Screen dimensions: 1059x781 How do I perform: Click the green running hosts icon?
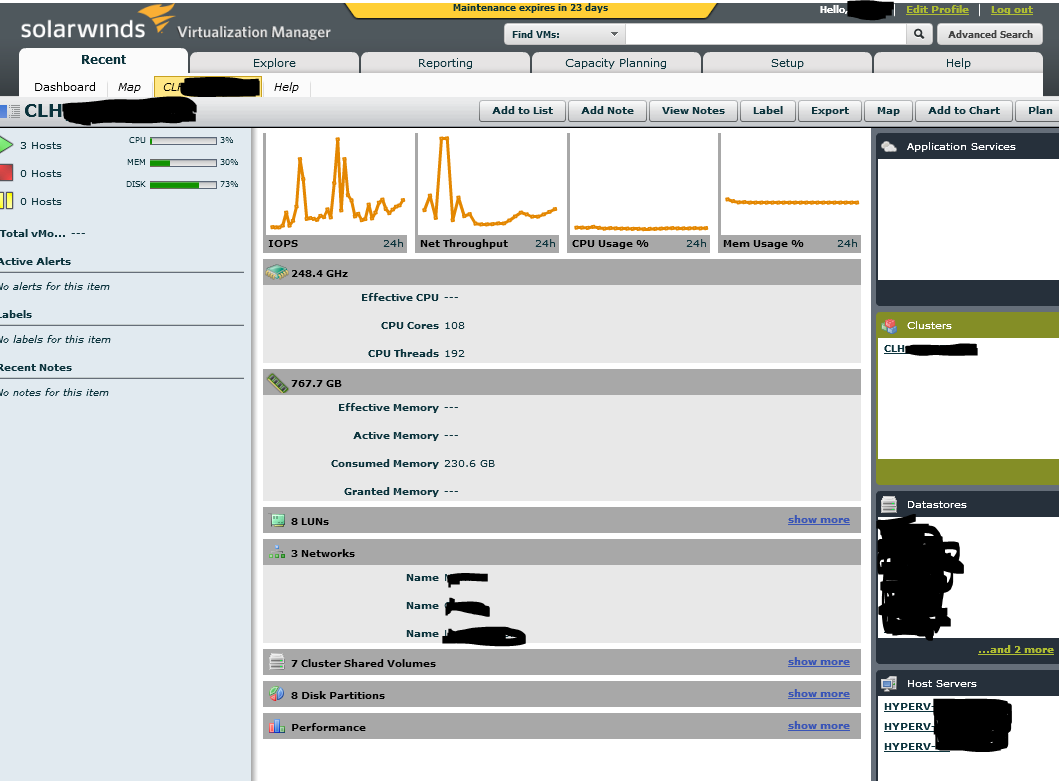tap(6, 145)
